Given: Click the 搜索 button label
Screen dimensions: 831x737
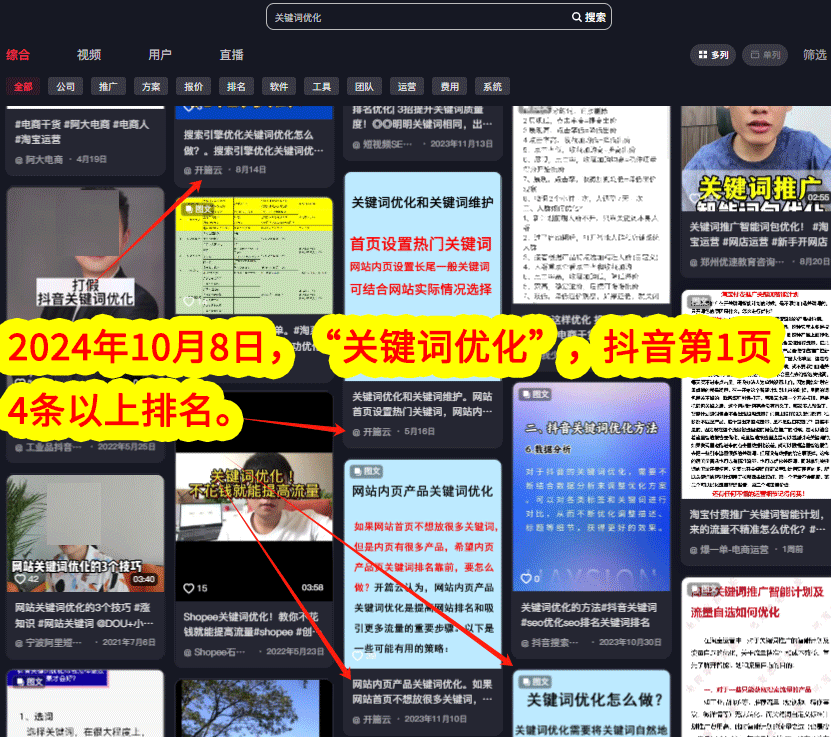Looking at the screenshot, I should (595, 17).
